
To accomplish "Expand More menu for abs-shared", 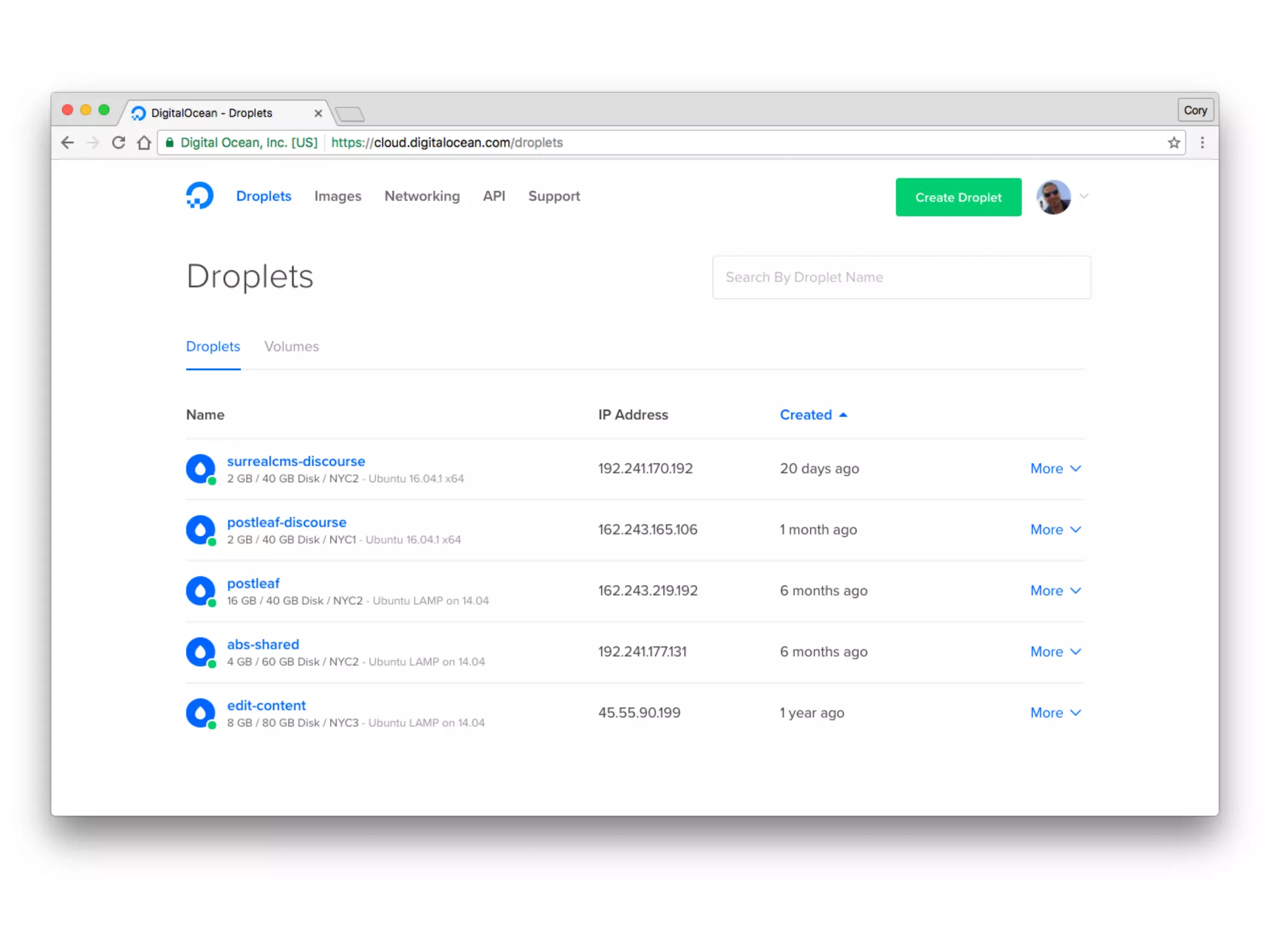I will pos(1055,652).
